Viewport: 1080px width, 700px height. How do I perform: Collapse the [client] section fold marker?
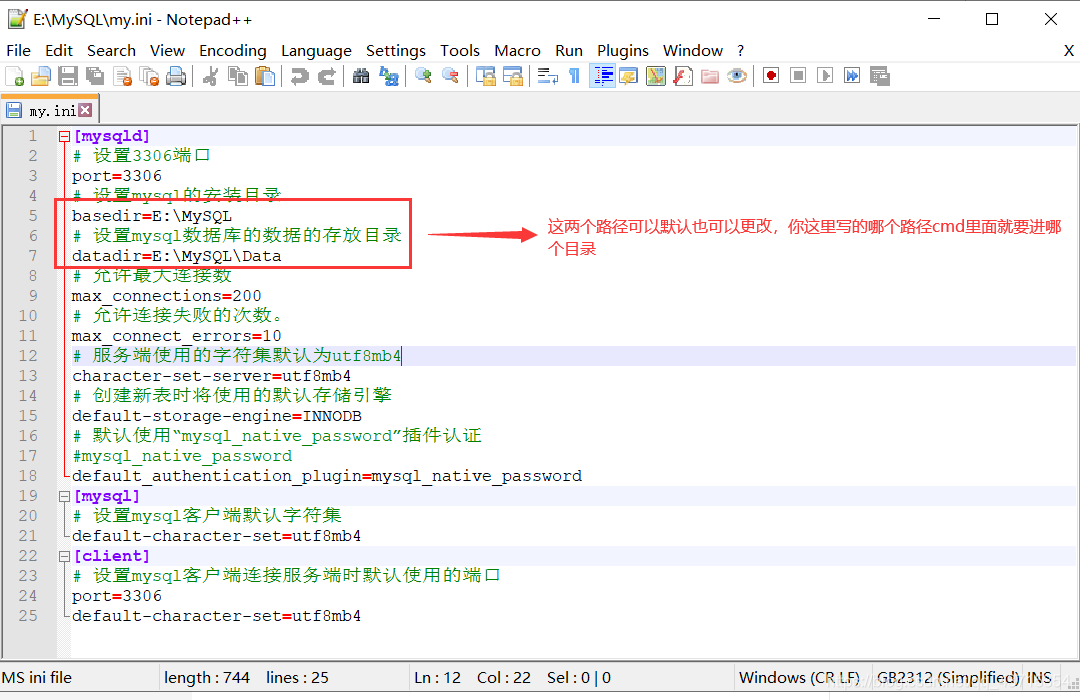pyautogui.click(x=65, y=556)
